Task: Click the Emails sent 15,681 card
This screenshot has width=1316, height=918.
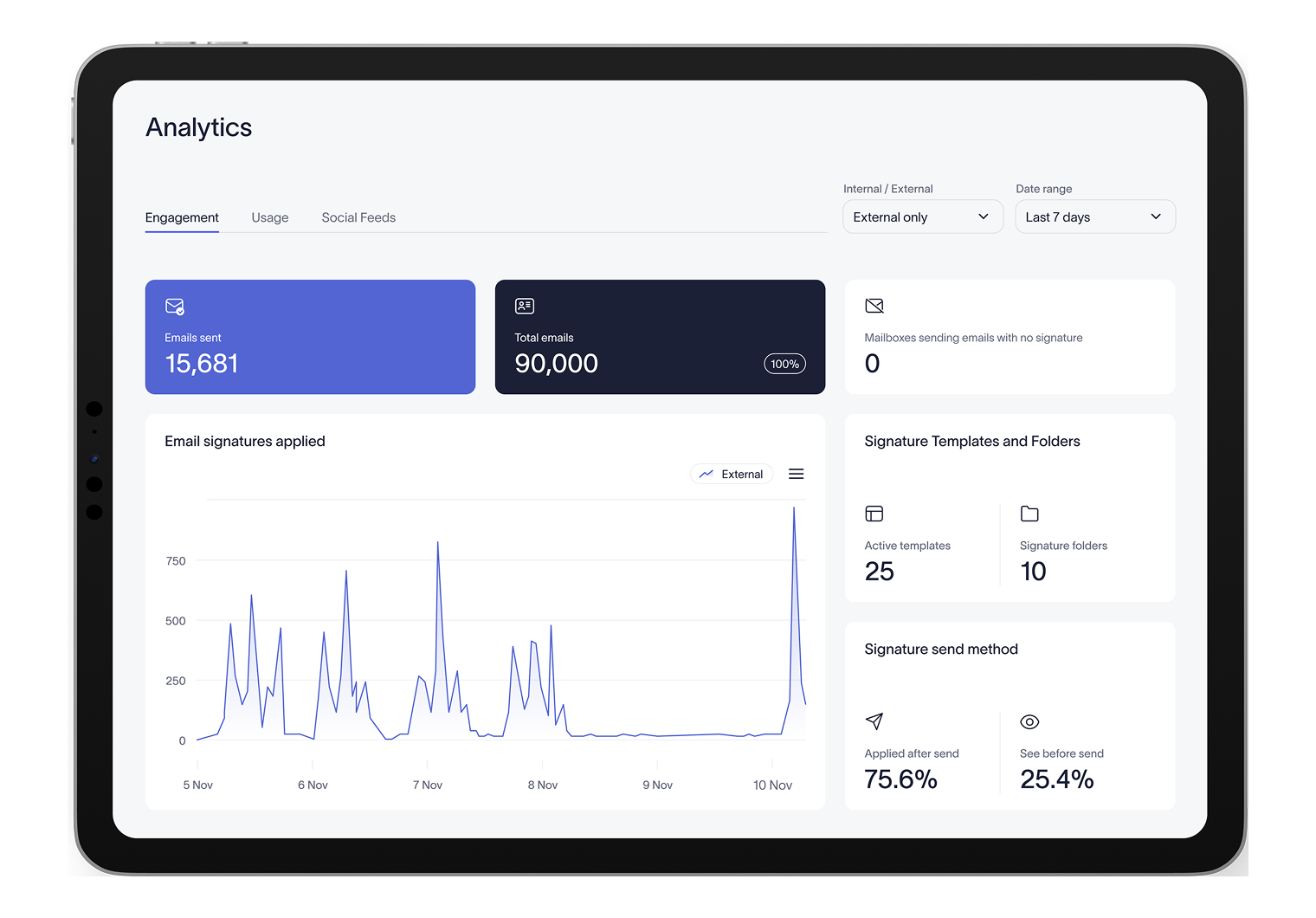Action: [x=310, y=337]
